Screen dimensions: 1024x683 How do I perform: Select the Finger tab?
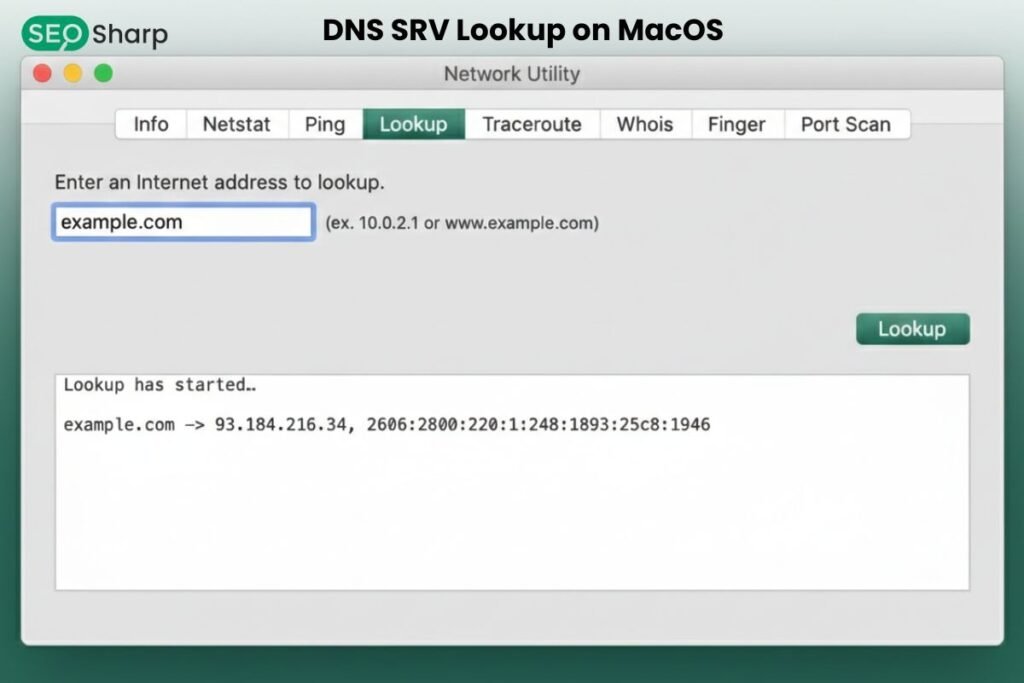[737, 124]
